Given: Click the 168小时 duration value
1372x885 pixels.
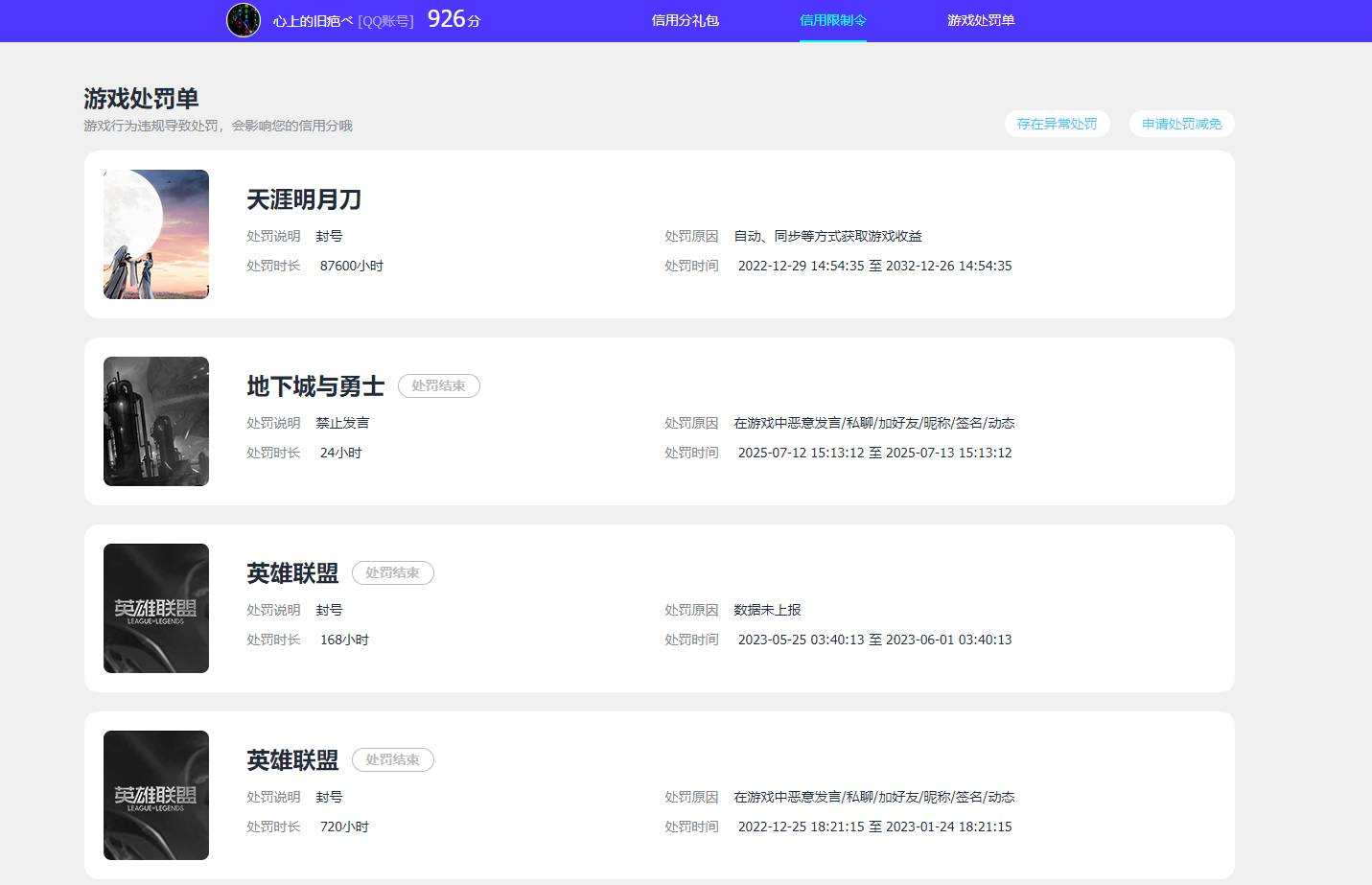Looking at the screenshot, I should [x=344, y=640].
